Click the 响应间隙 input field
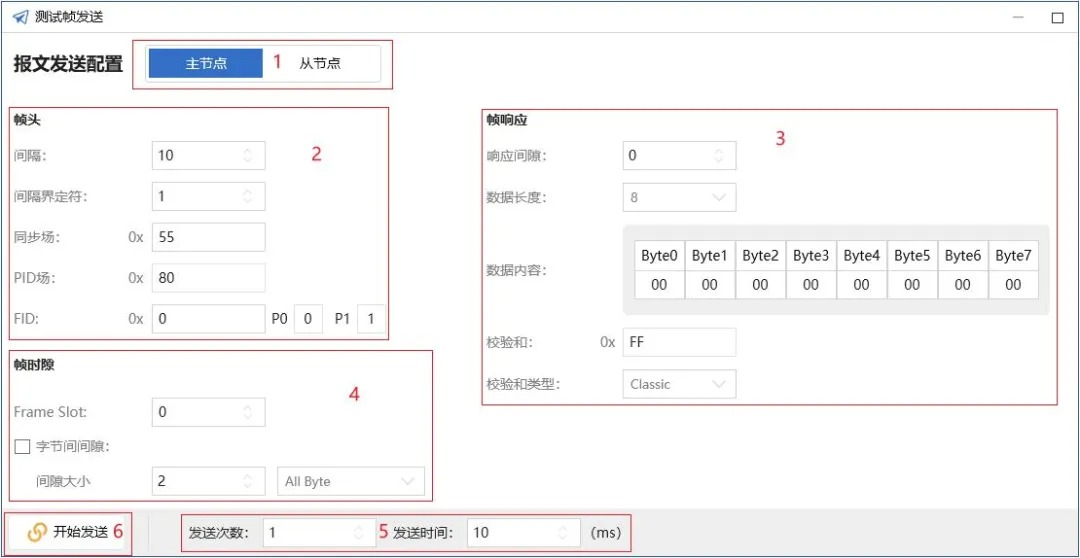 678,156
